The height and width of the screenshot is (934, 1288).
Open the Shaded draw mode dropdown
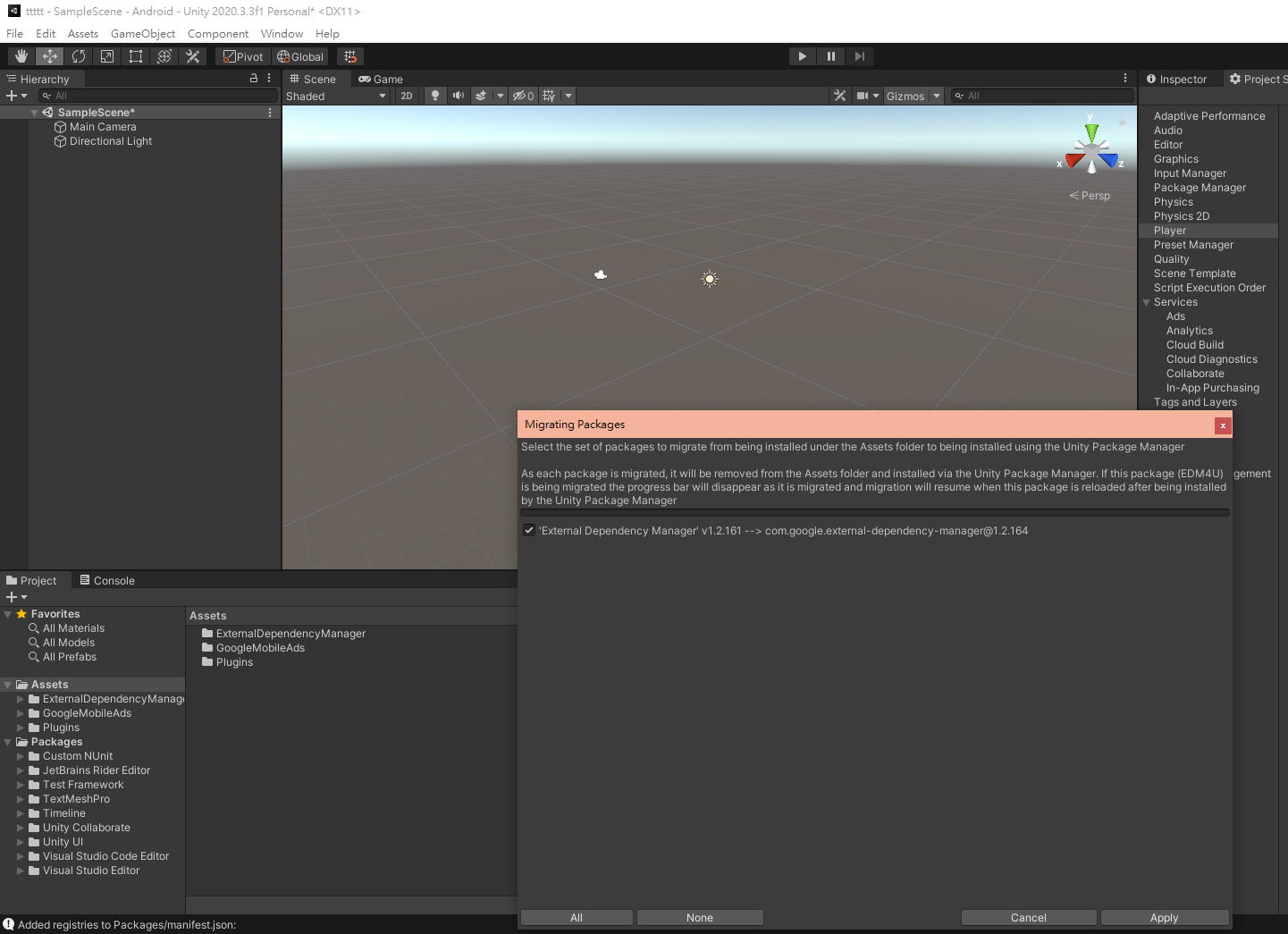pyautogui.click(x=336, y=96)
